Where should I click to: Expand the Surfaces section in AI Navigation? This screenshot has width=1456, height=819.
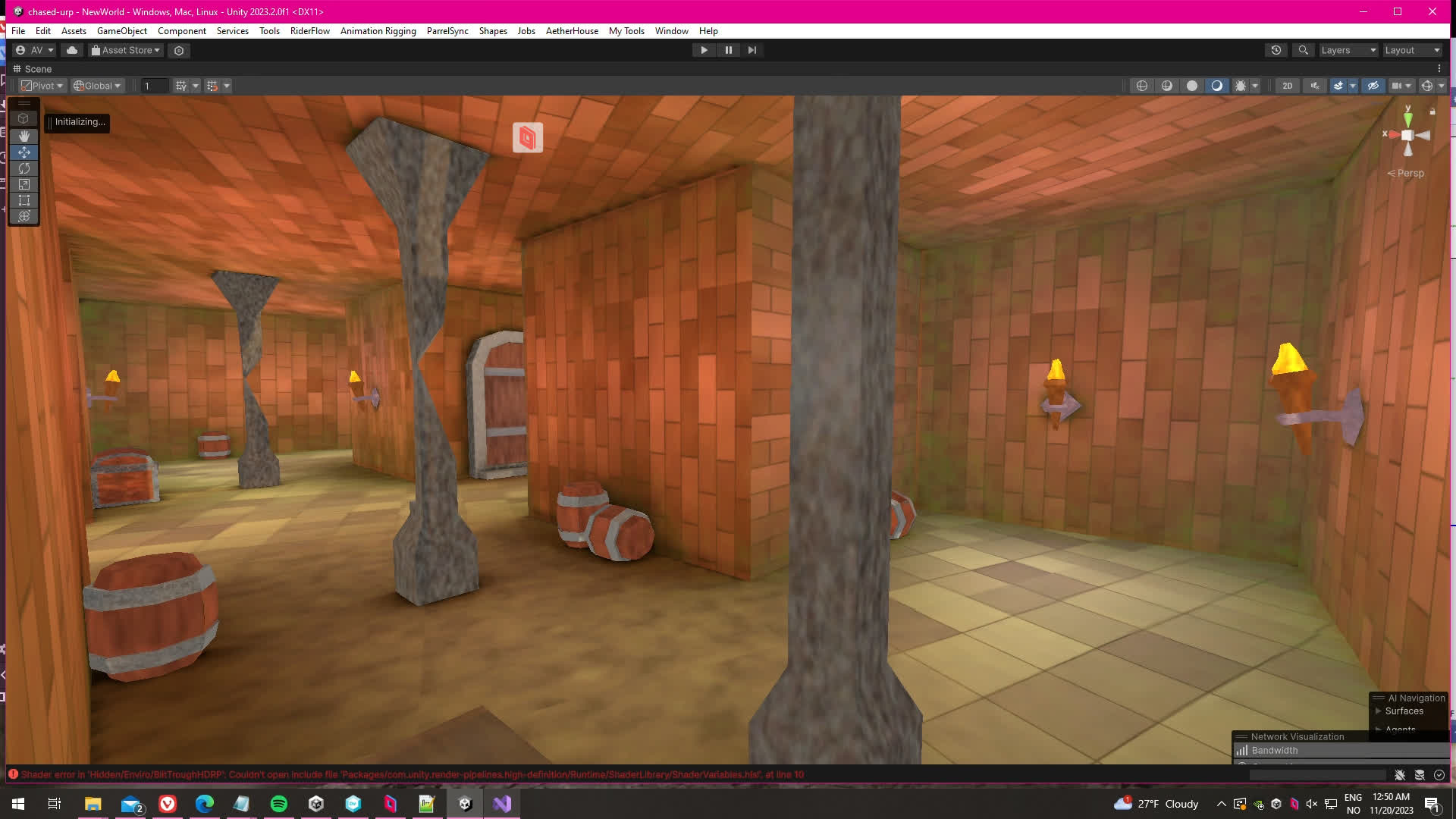[x=1378, y=711]
